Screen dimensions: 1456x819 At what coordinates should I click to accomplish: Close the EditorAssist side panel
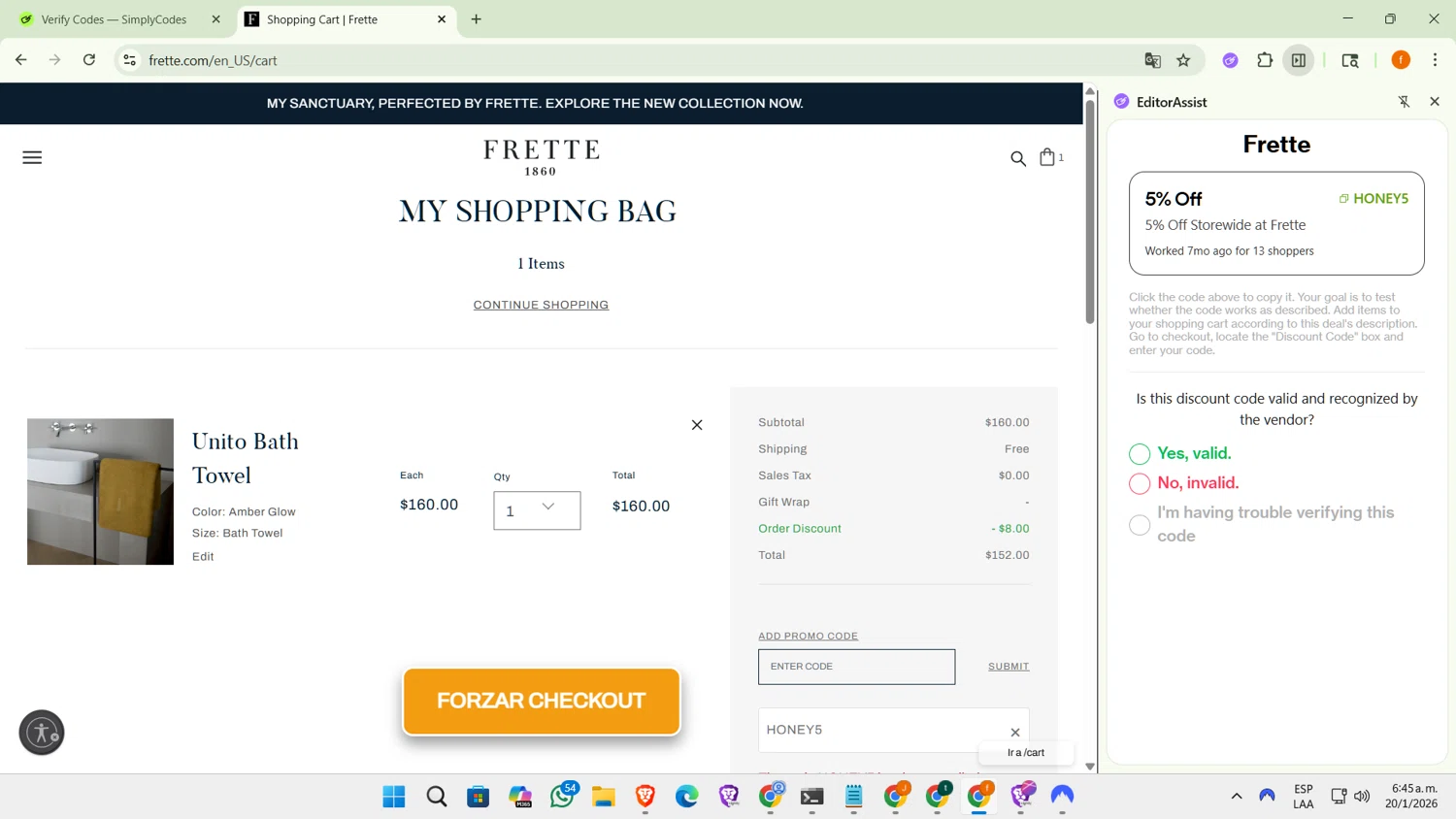tap(1435, 102)
